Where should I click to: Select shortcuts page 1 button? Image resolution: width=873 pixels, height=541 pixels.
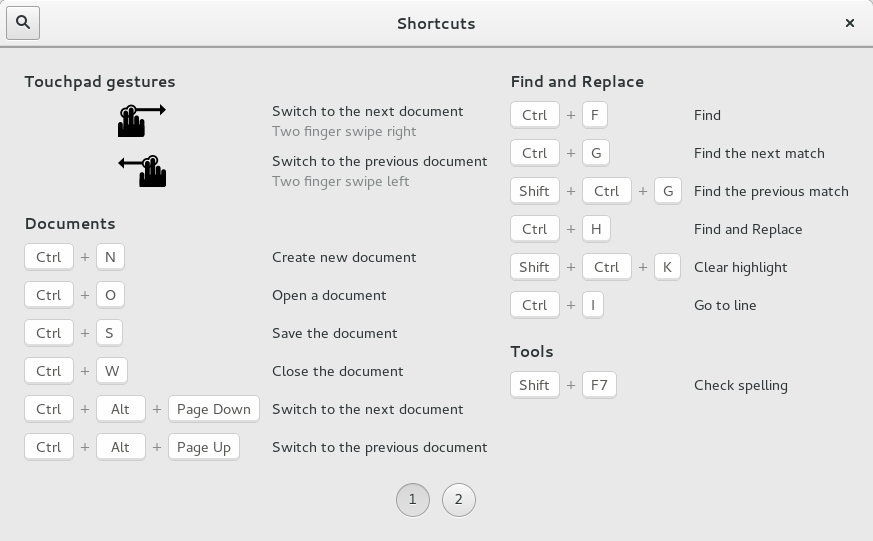(413, 500)
